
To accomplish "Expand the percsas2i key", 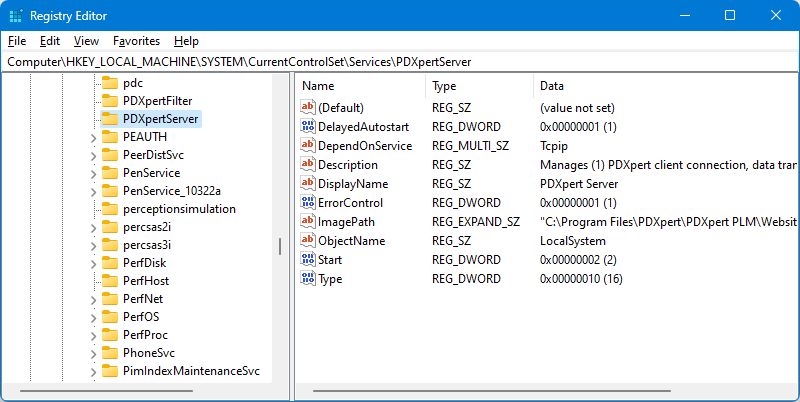I will click(x=93, y=228).
